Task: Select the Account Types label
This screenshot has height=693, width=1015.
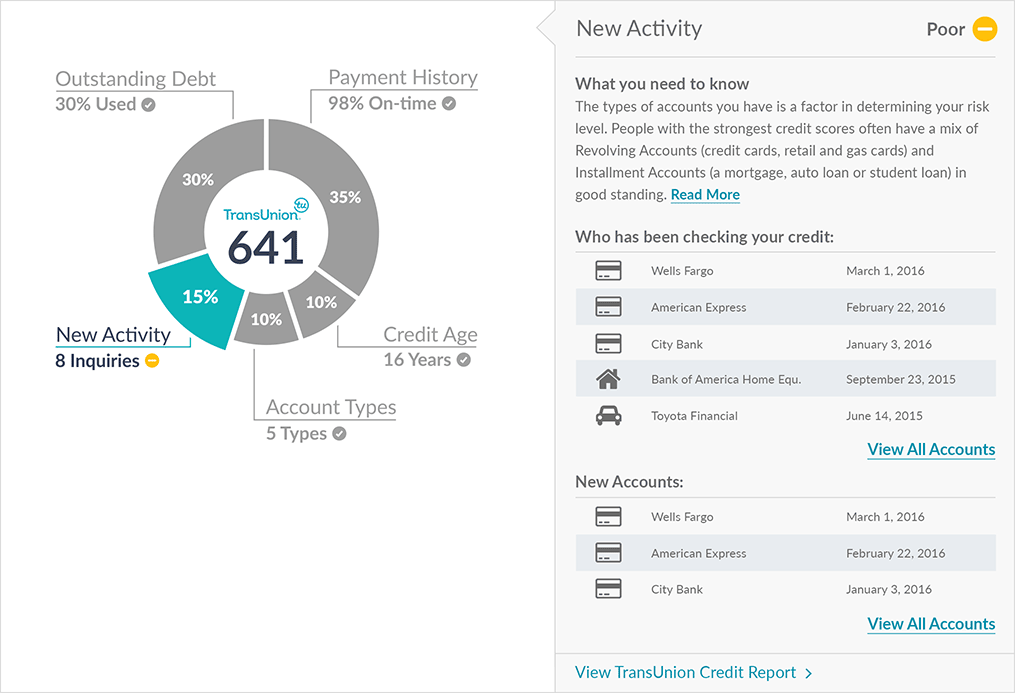Action: [331, 407]
